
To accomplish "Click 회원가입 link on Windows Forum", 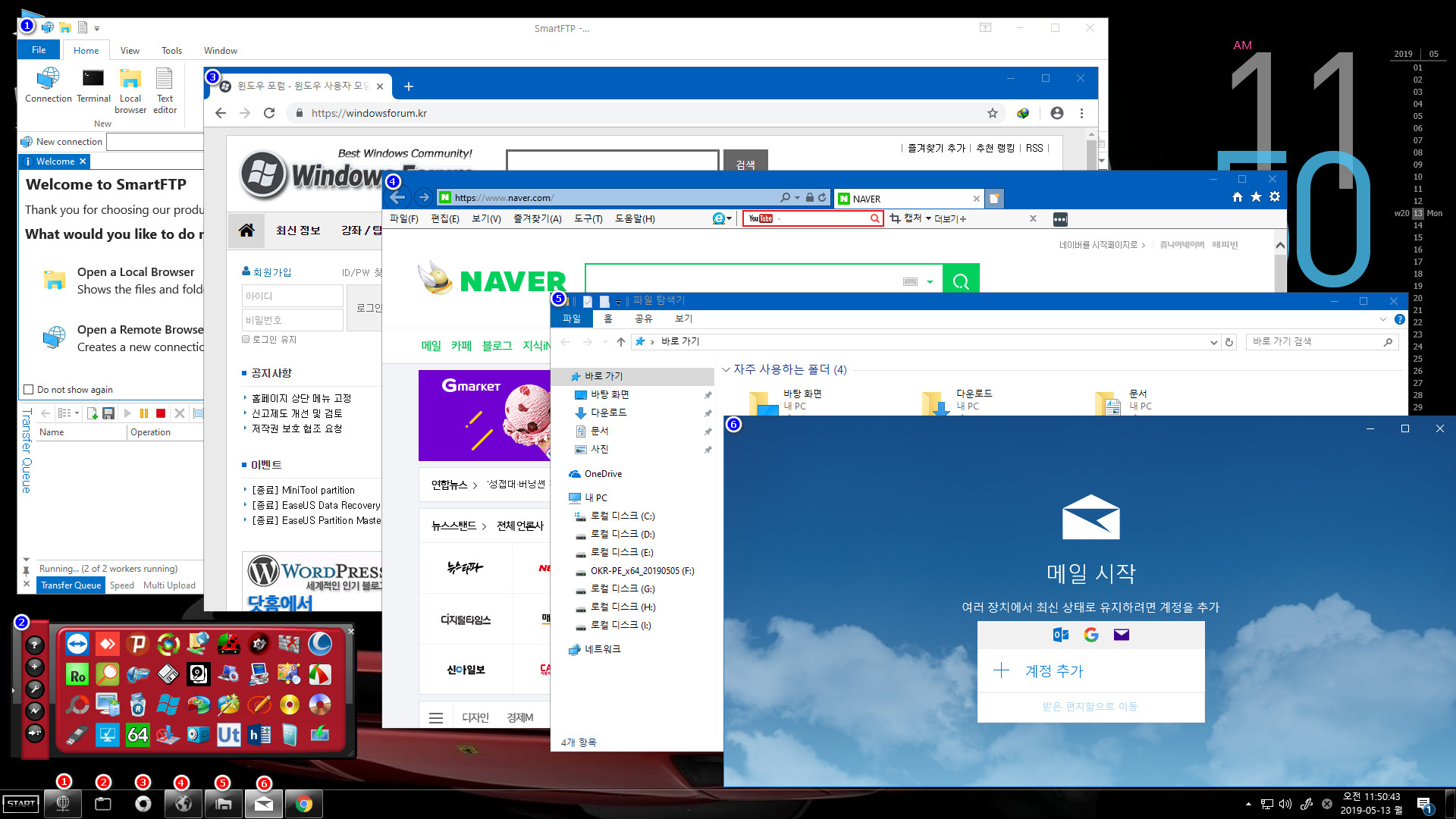I will coord(271,271).
